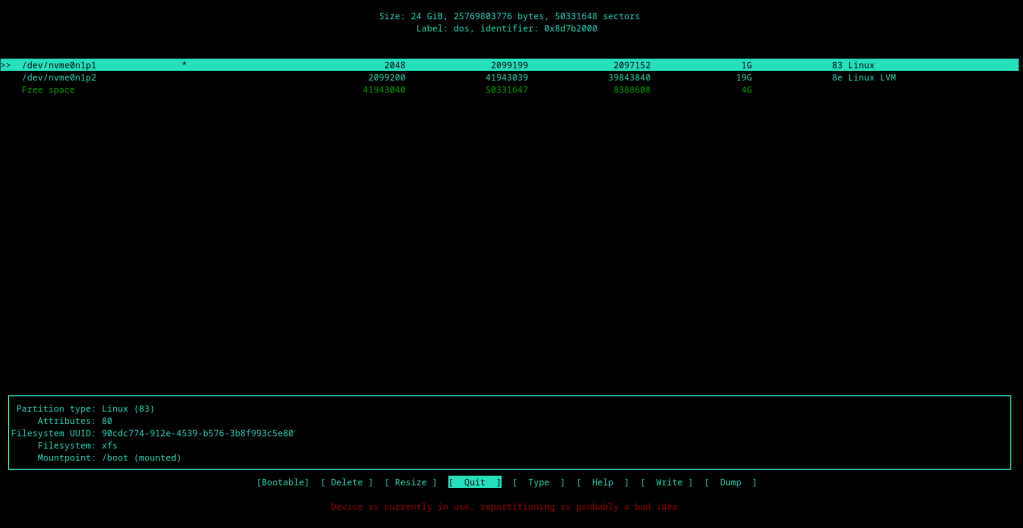Choose the Dump menu option
Viewport: 1023px width, 528px height.
[730, 482]
